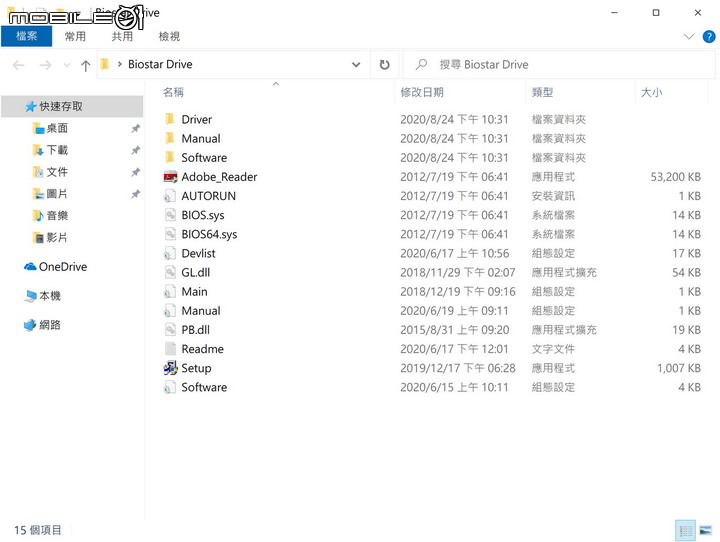Open 下載 in the sidebar
Viewport: 720px width, 542px height.
click(57, 150)
